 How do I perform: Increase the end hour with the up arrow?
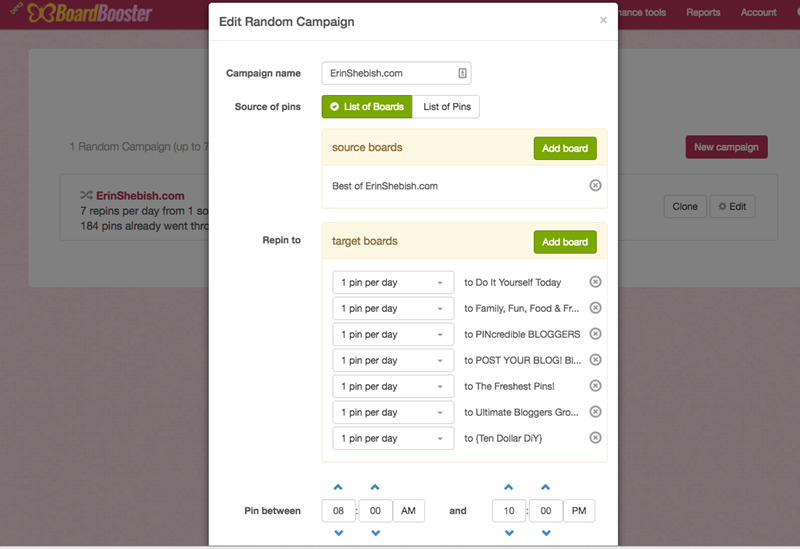tap(509, 487)
